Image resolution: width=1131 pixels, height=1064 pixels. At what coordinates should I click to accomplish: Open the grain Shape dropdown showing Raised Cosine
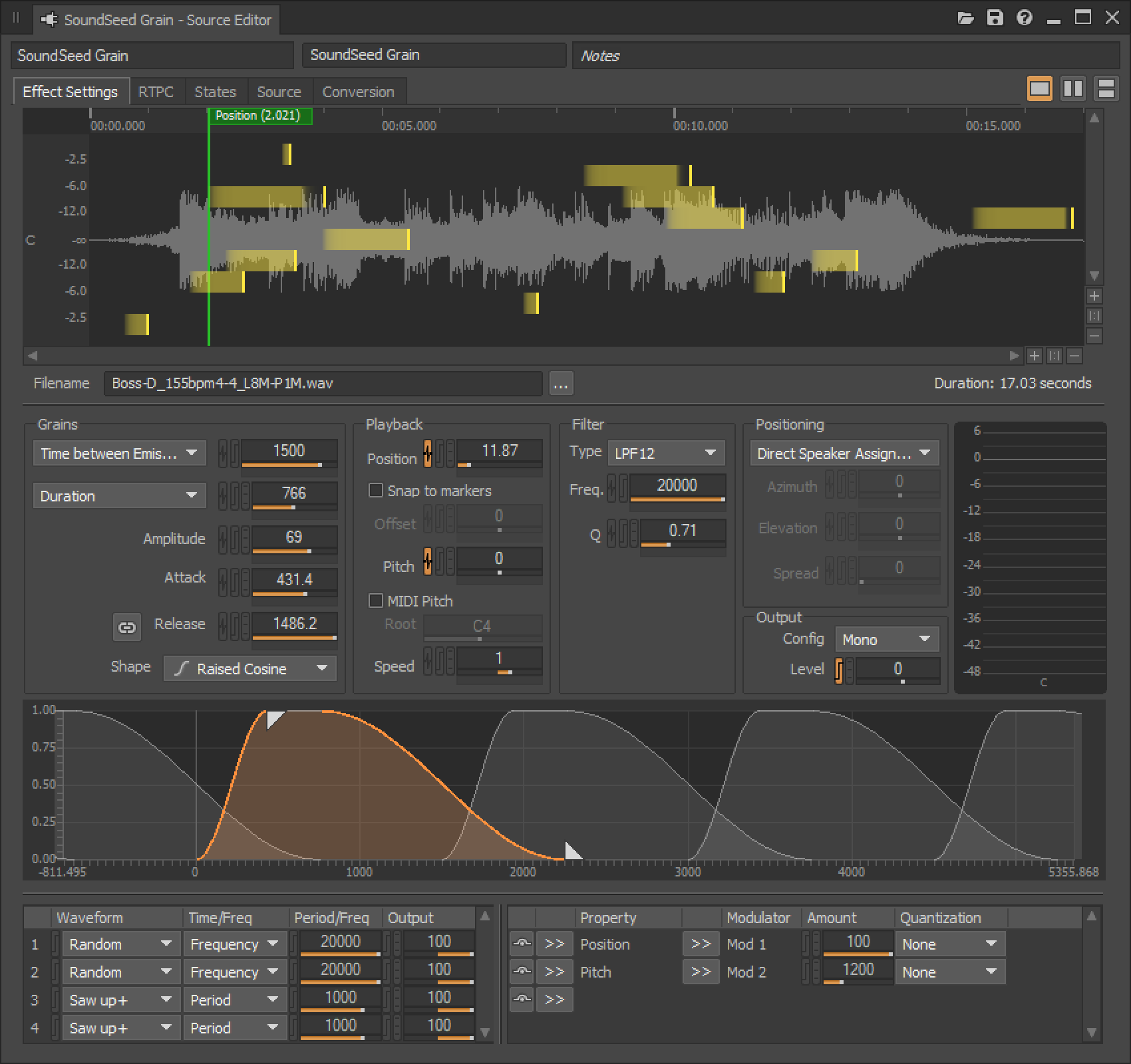250,668
